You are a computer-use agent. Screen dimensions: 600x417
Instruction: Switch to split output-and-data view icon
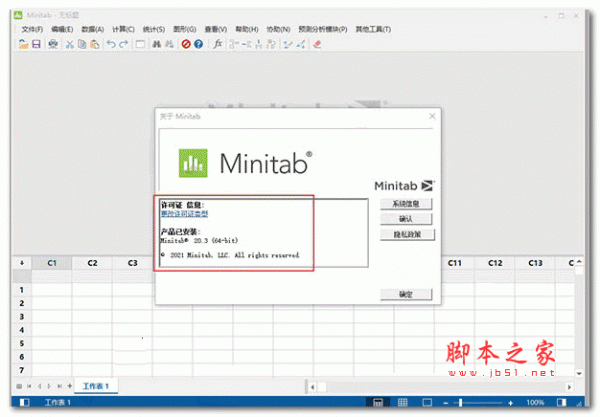pyautogui.click(x=378, y=402)
